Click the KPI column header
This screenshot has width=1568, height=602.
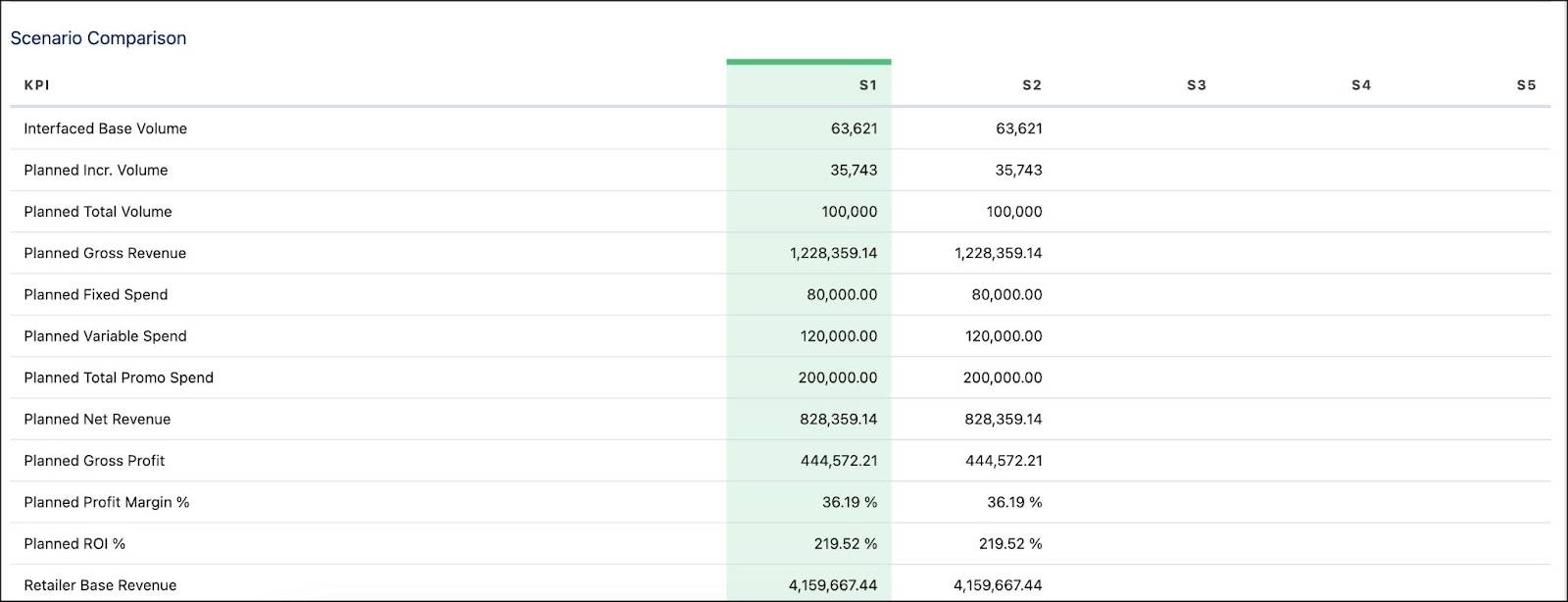click(37, 85)
